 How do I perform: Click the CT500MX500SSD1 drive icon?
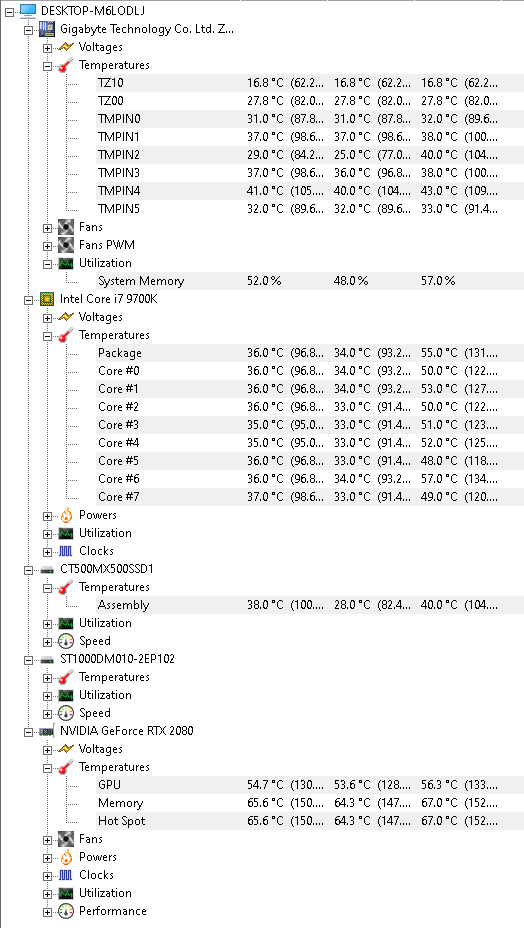47,569
